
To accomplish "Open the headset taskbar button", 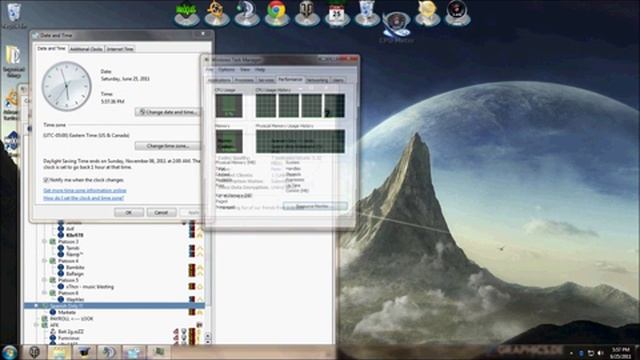I will click(109, 352).
